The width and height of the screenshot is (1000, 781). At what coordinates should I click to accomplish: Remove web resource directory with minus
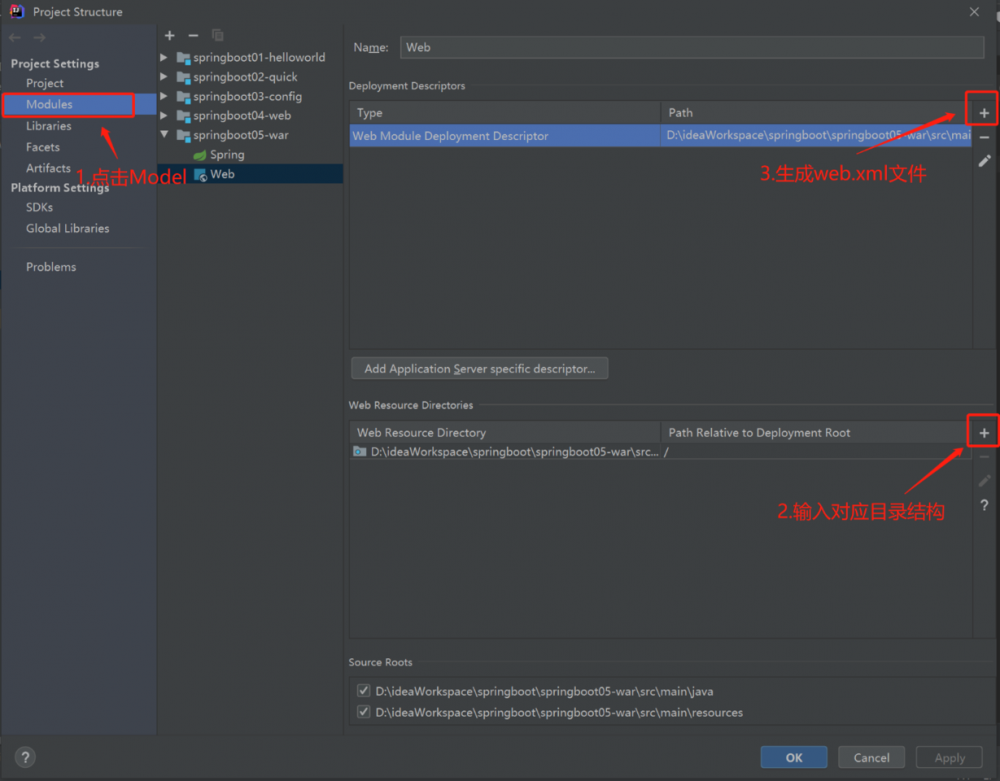click(984, 457)
